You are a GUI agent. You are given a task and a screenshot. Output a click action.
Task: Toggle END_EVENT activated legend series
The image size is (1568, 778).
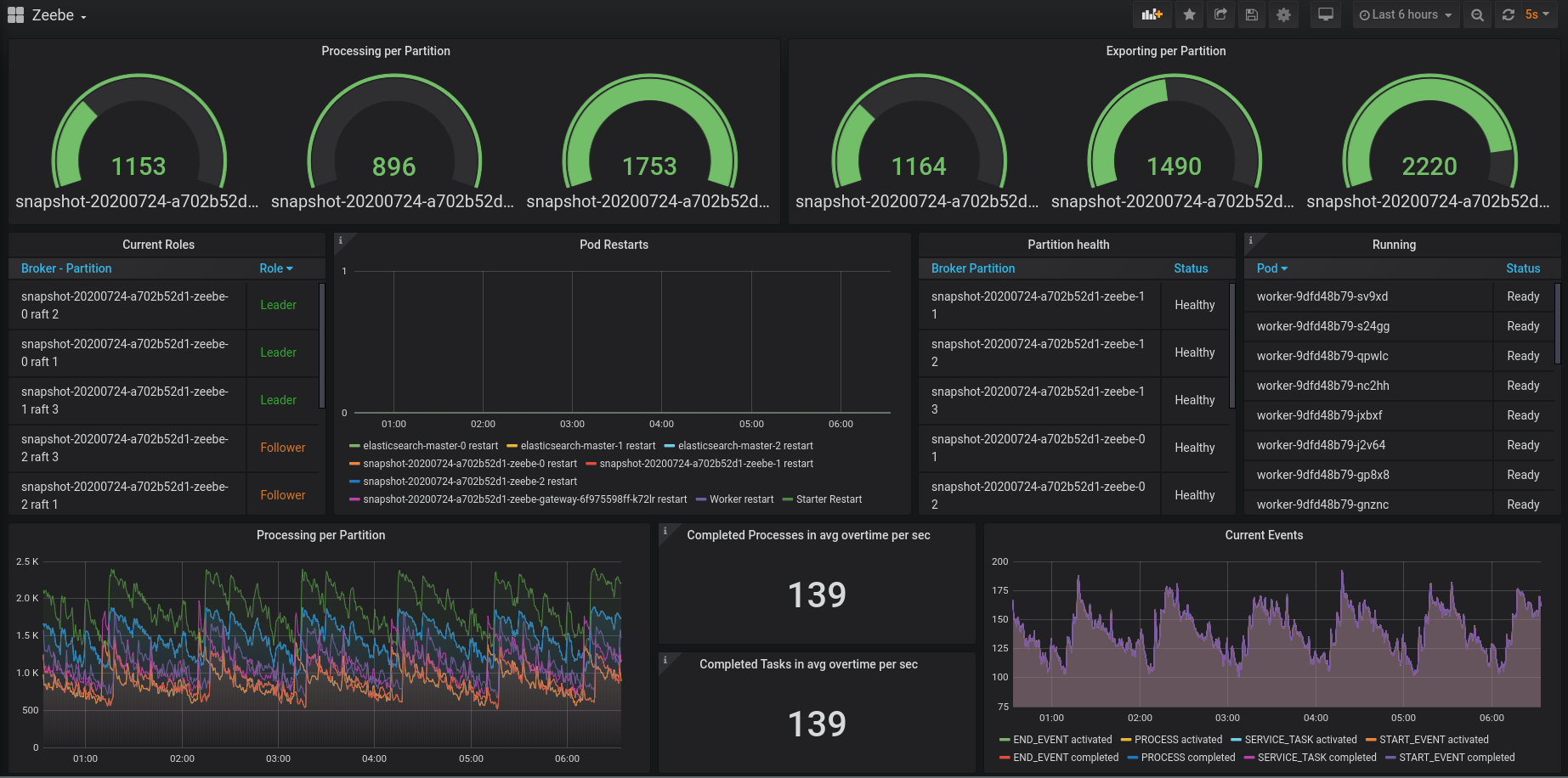[x=1062, y=740]
